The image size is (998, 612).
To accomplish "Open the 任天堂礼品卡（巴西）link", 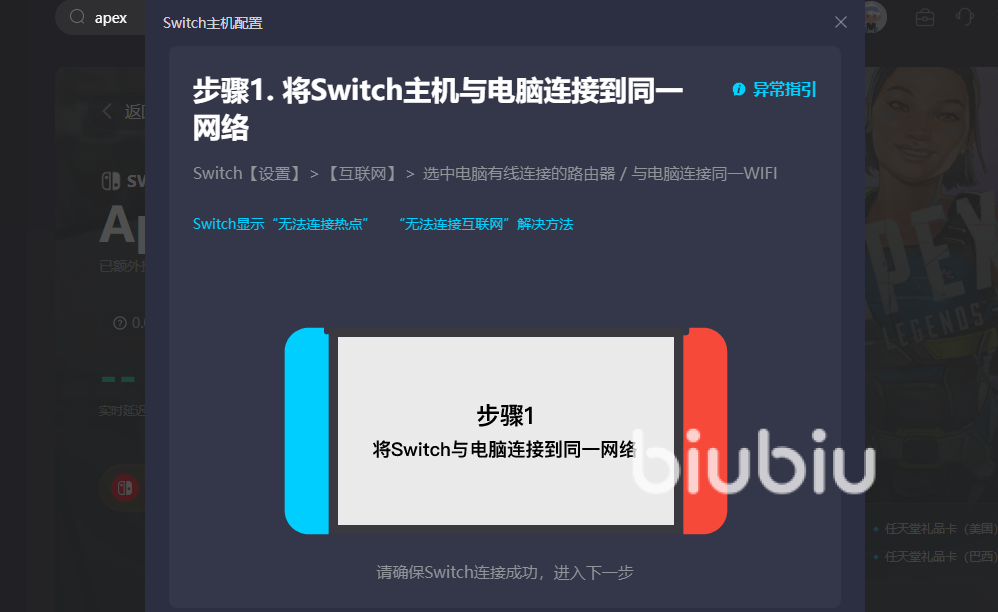I will [x=939, y=557].
